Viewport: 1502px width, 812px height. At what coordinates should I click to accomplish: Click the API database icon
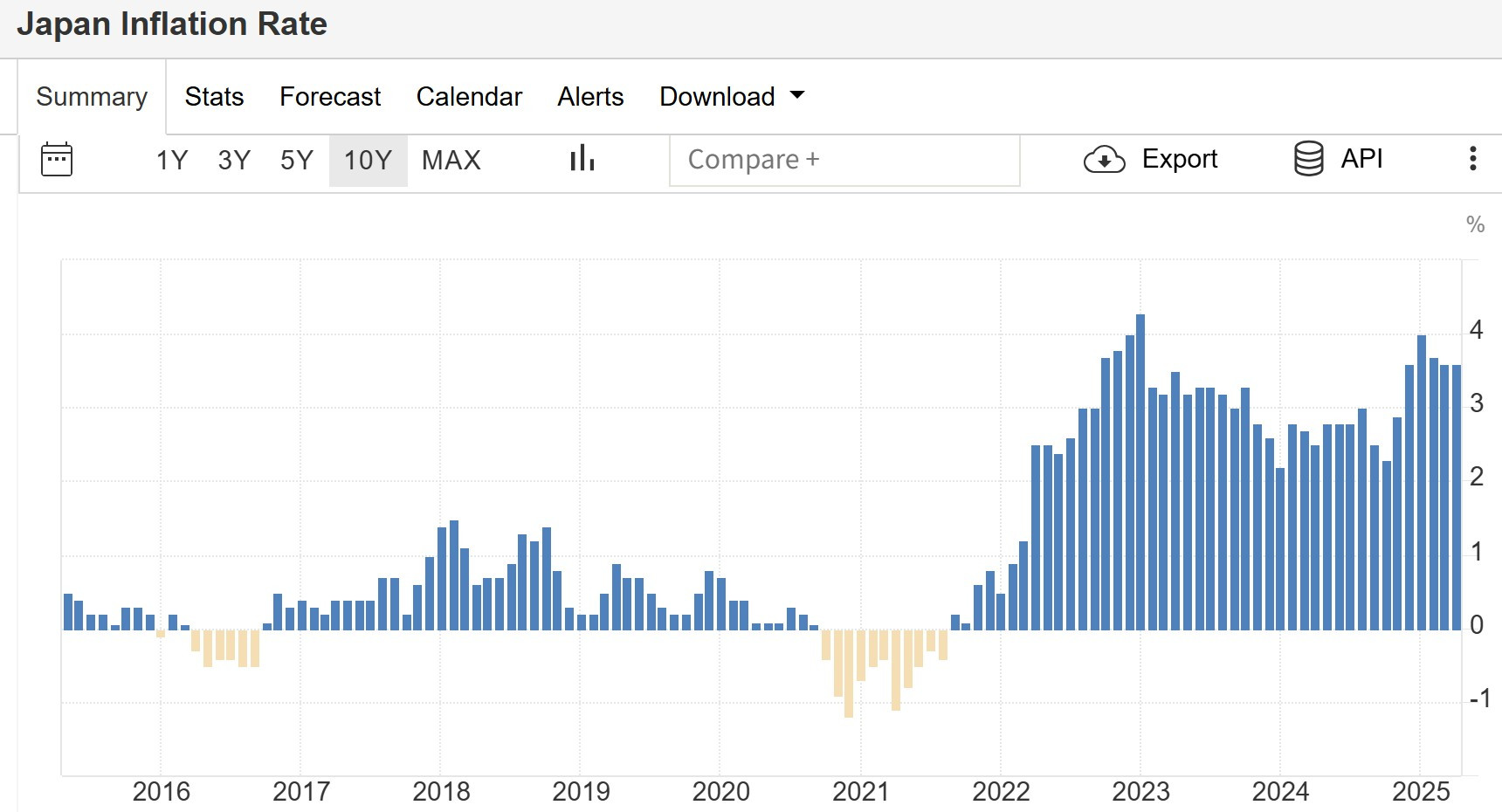(1308, 159)
